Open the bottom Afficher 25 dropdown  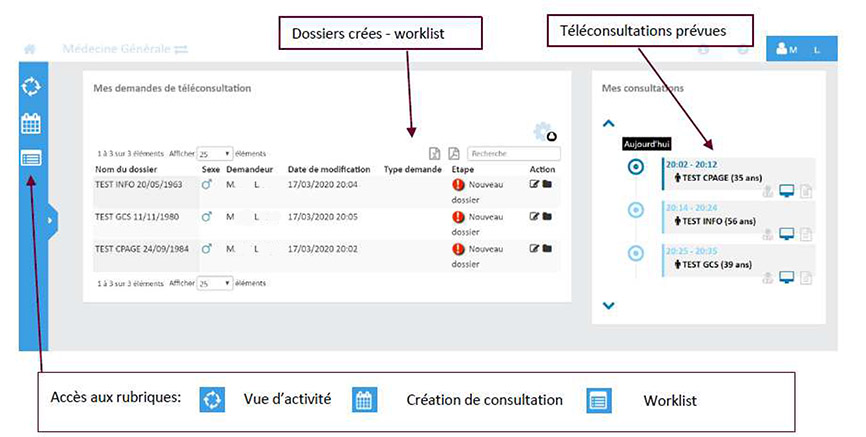tap(215, 283)
